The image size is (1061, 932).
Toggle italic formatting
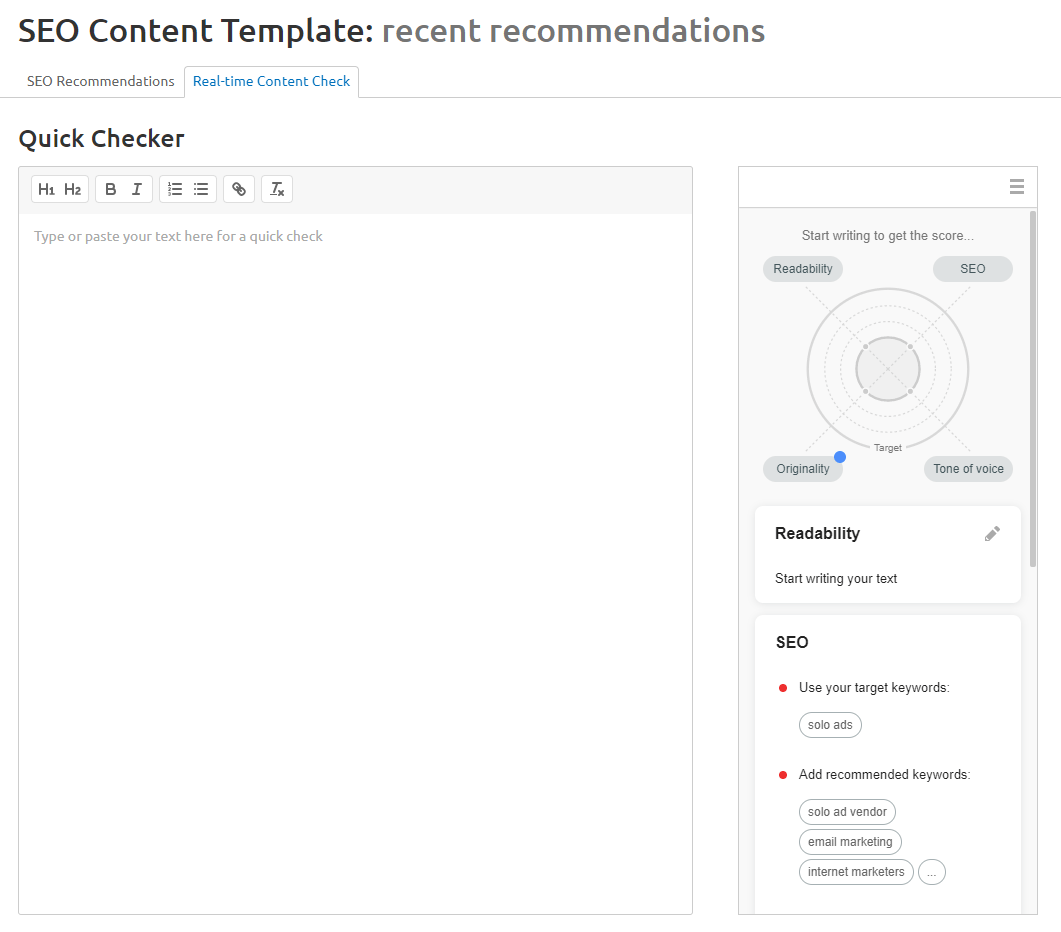click(x=137, y=190)
